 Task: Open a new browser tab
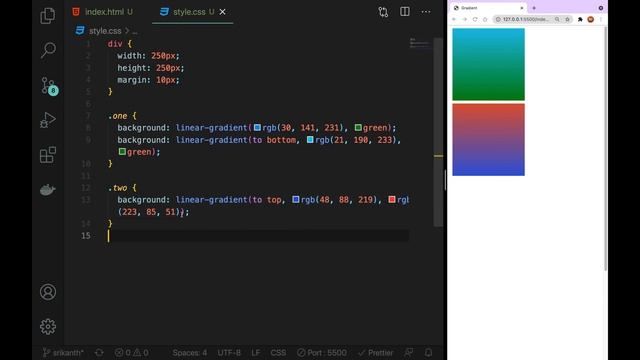534,8
